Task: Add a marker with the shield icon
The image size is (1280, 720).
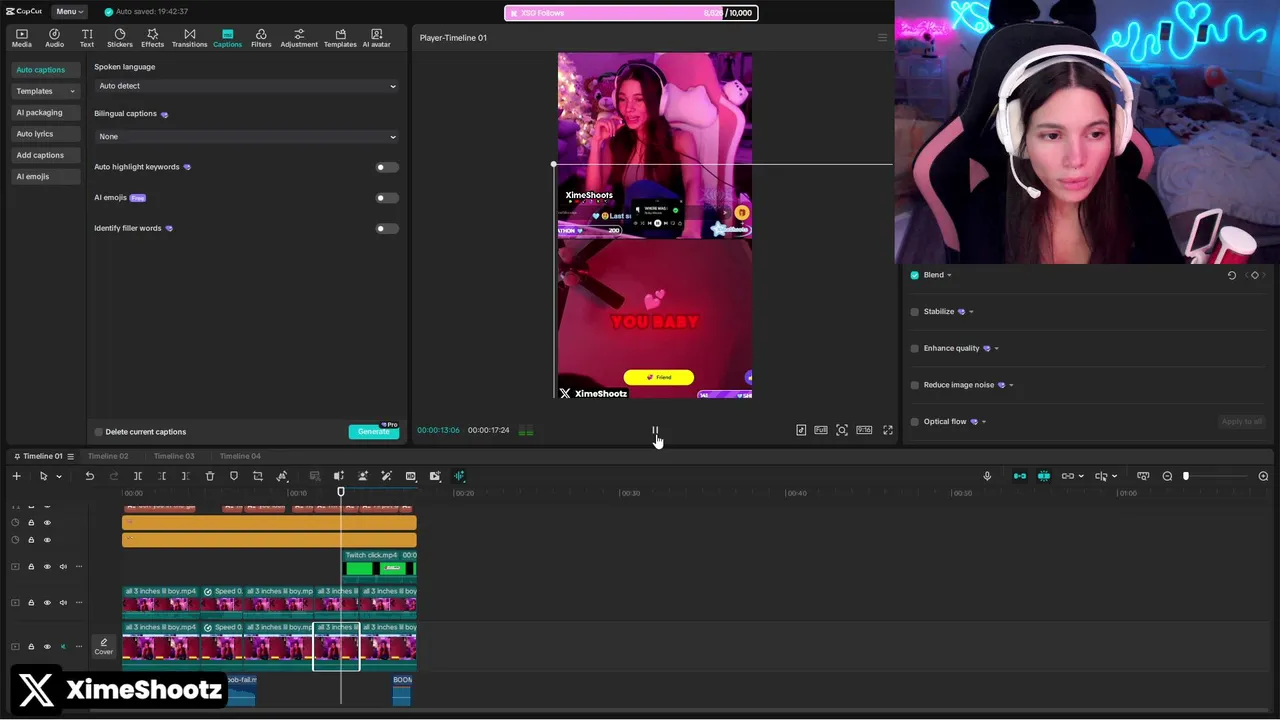Action: coord(234,476)
